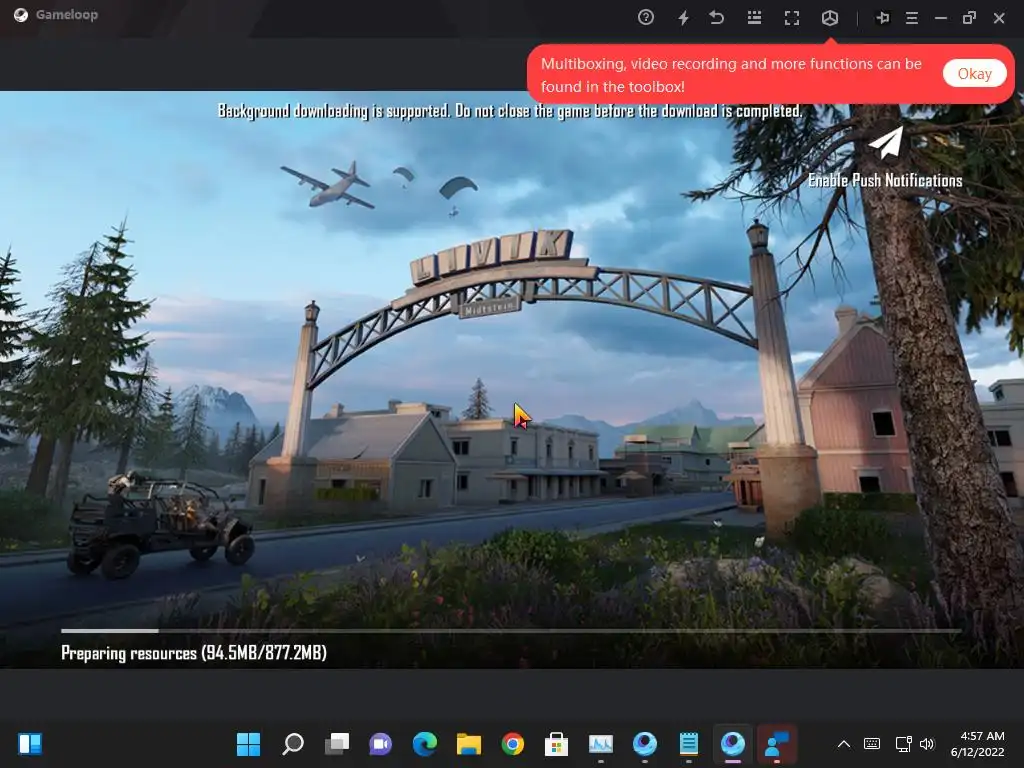Viewport: 1024px width, 768px height.
Task: Open the Windows widgets panel
Action: tap(30, 744)
